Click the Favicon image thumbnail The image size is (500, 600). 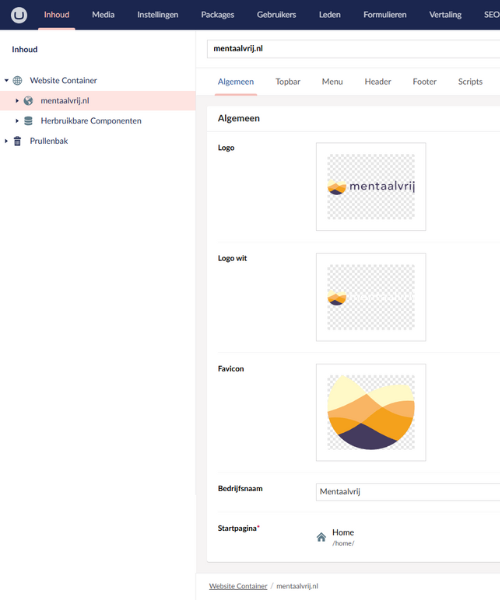[x=371, y=412]
